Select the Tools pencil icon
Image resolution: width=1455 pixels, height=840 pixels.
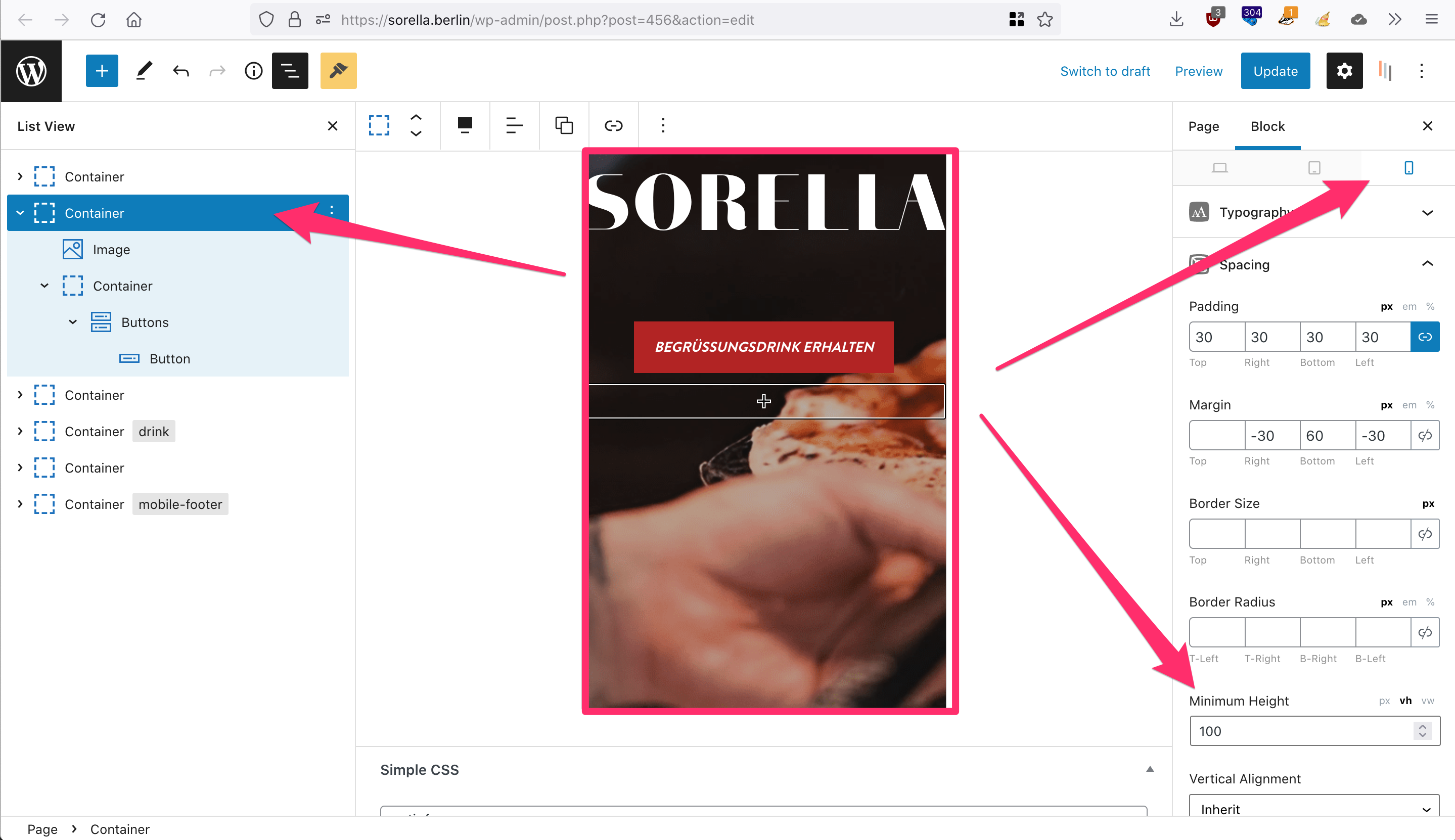(144, 71)
